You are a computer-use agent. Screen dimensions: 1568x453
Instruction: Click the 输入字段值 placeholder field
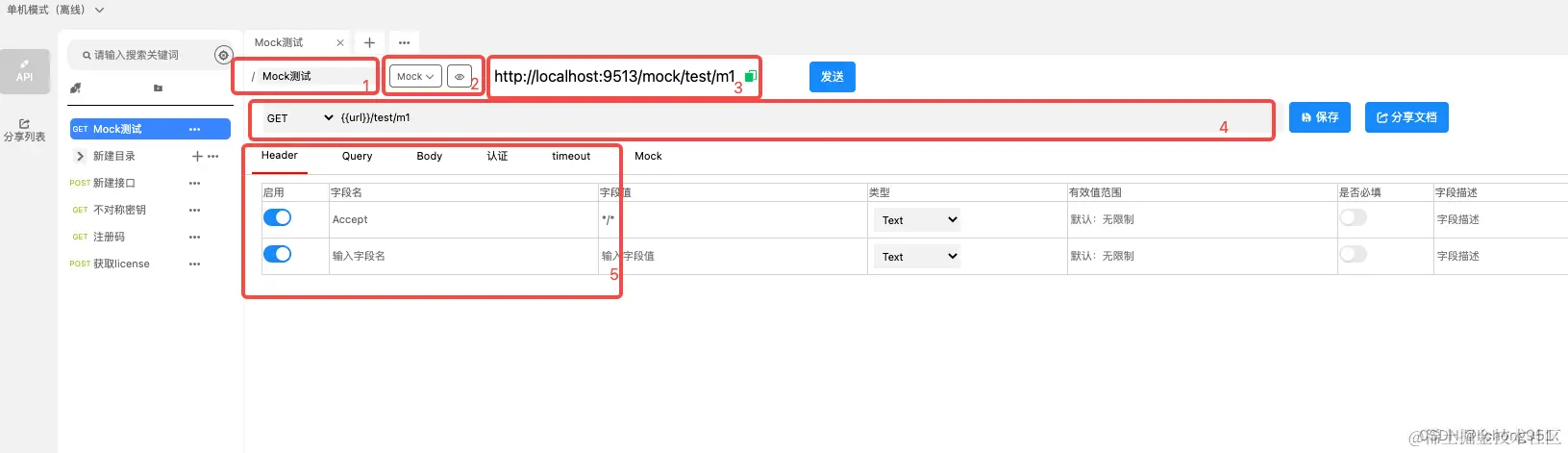pos(733,256)
